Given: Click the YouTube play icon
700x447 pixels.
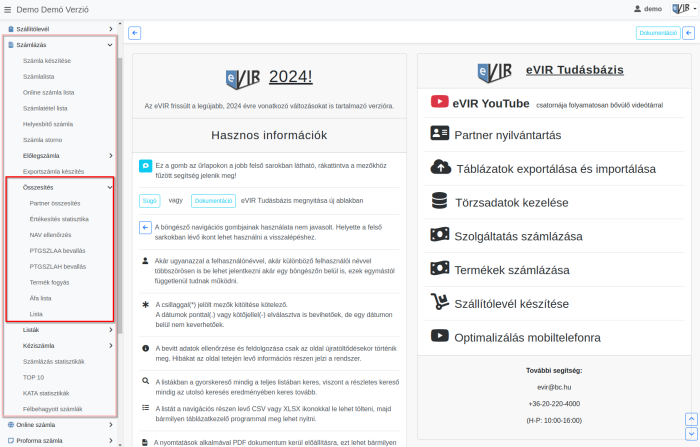Looking at the screenshot, I should [x=439, y=102].
